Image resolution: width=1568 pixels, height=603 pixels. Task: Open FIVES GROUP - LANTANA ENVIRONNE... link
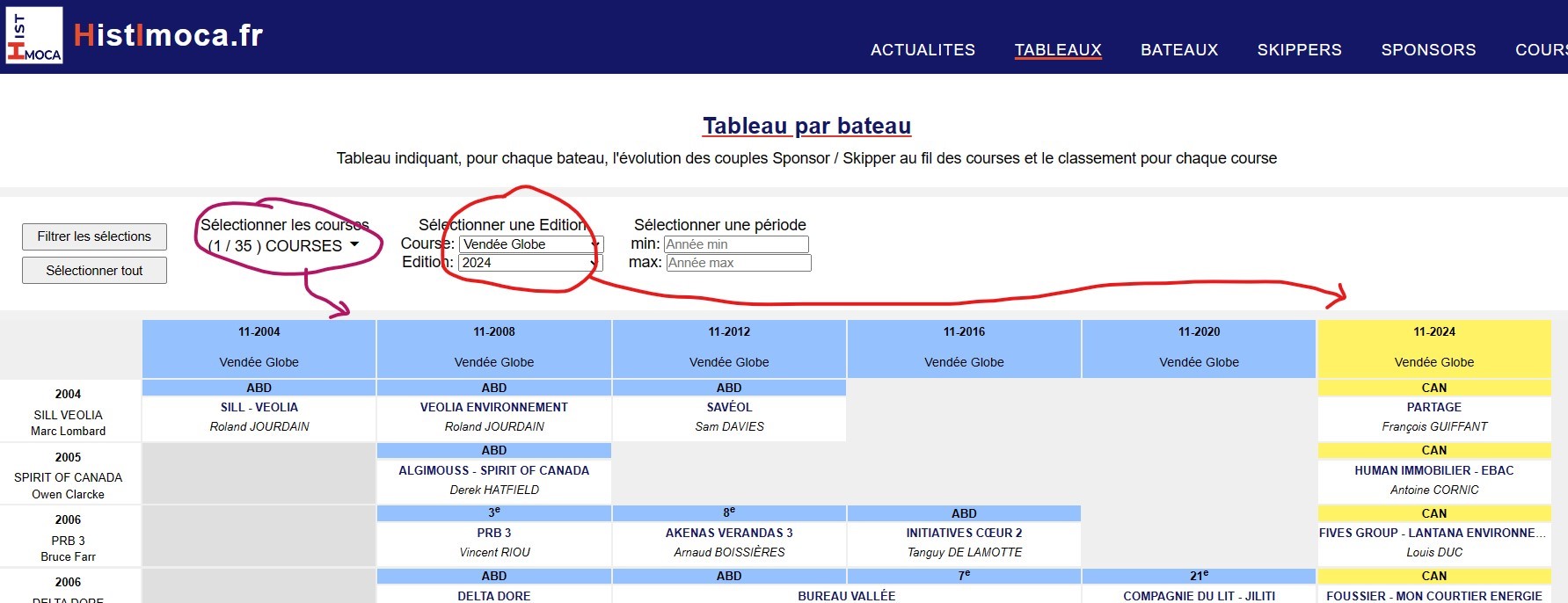[1433, 533]
